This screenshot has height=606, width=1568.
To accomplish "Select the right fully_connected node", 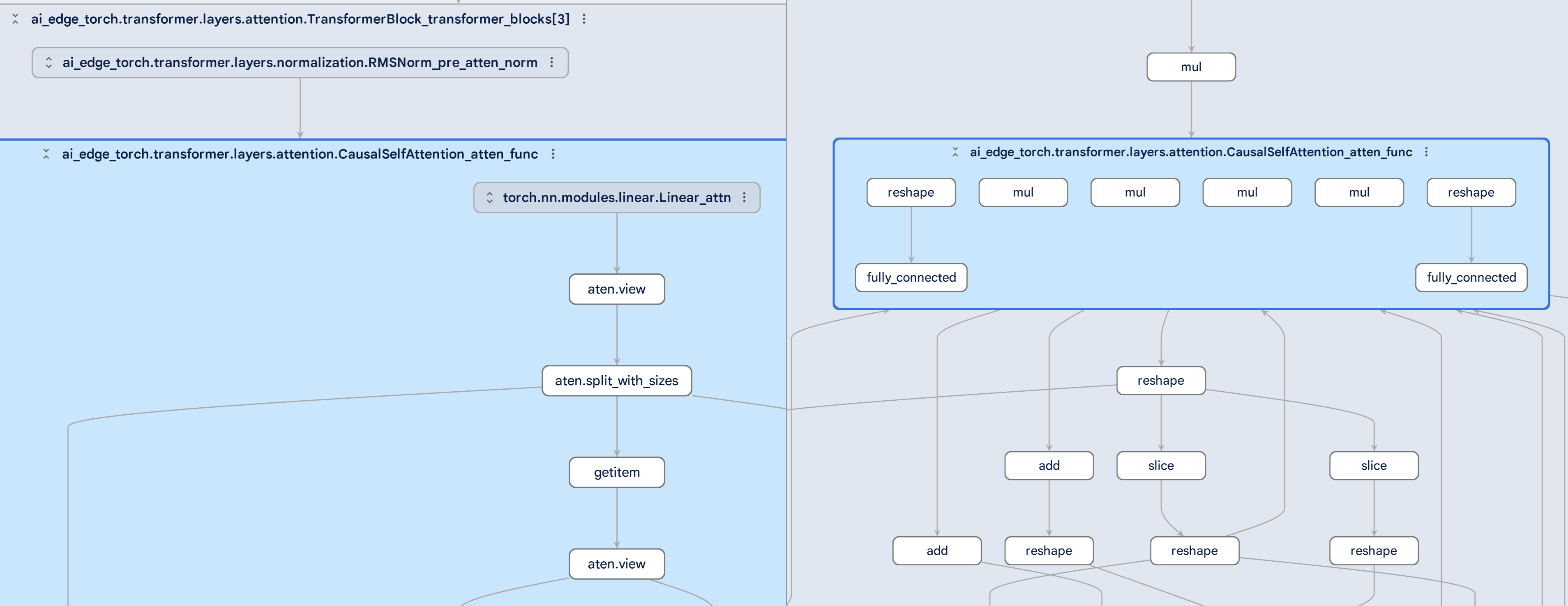I will [1471, 278].
